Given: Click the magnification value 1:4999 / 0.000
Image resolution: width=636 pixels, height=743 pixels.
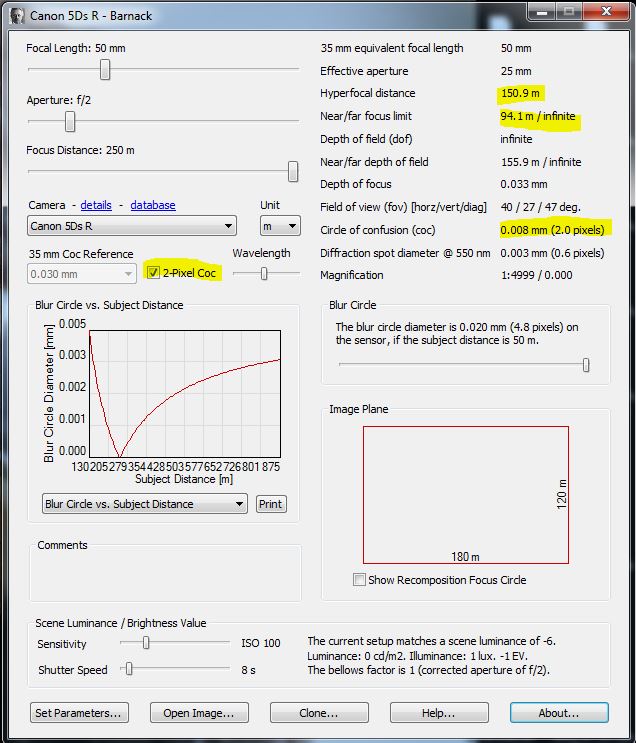Looking at the screenshot, I should pyautogui.click(x=536, y=275).
